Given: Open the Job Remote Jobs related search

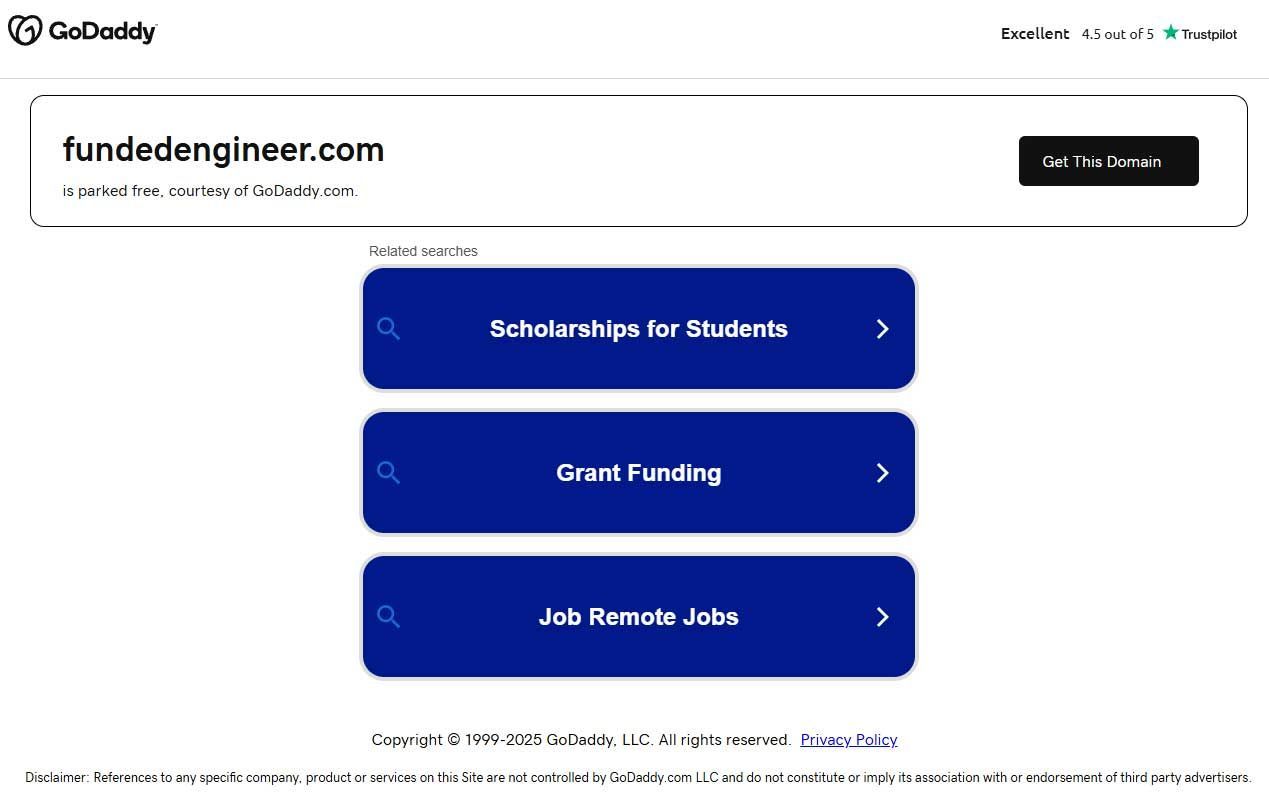Looking at the screenshot, I should (638, 617).
